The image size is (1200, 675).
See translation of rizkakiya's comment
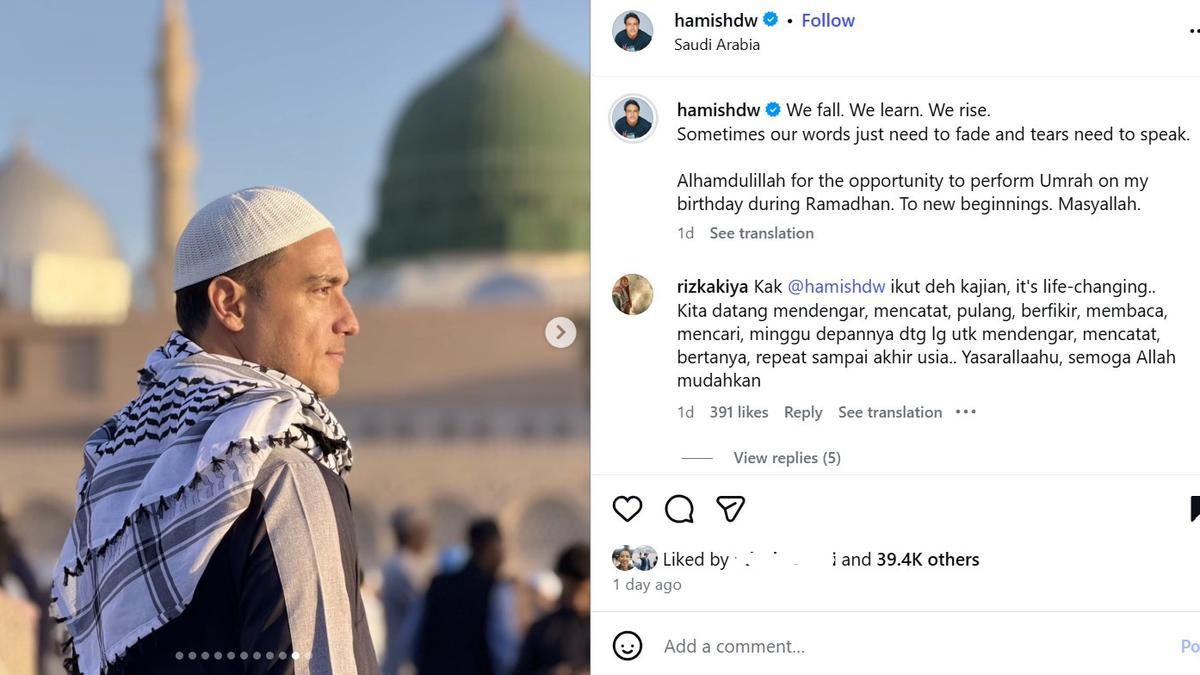point(889,412)
